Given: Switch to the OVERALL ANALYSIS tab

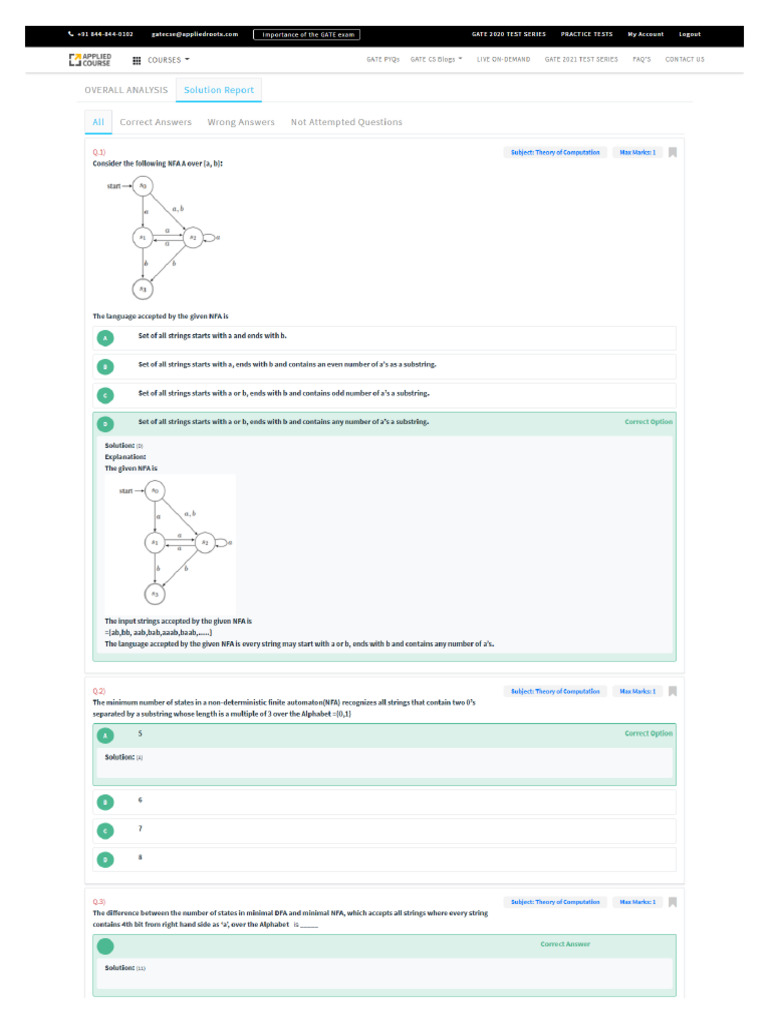Looking at the screenshot, I should tap(126, 90).
